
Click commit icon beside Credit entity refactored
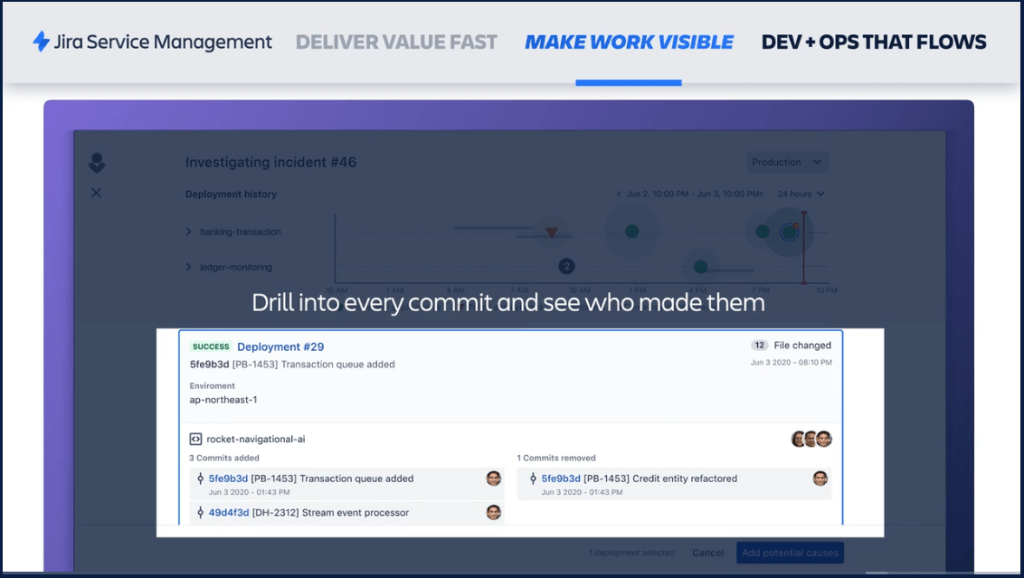pyautogui.click(x=532, y=479)
